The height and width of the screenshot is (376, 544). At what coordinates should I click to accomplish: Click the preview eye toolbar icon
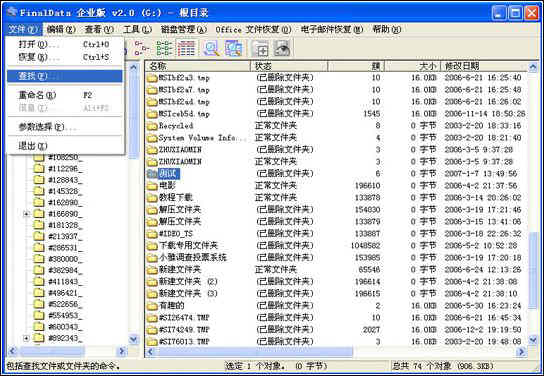[x=282, y=48]
